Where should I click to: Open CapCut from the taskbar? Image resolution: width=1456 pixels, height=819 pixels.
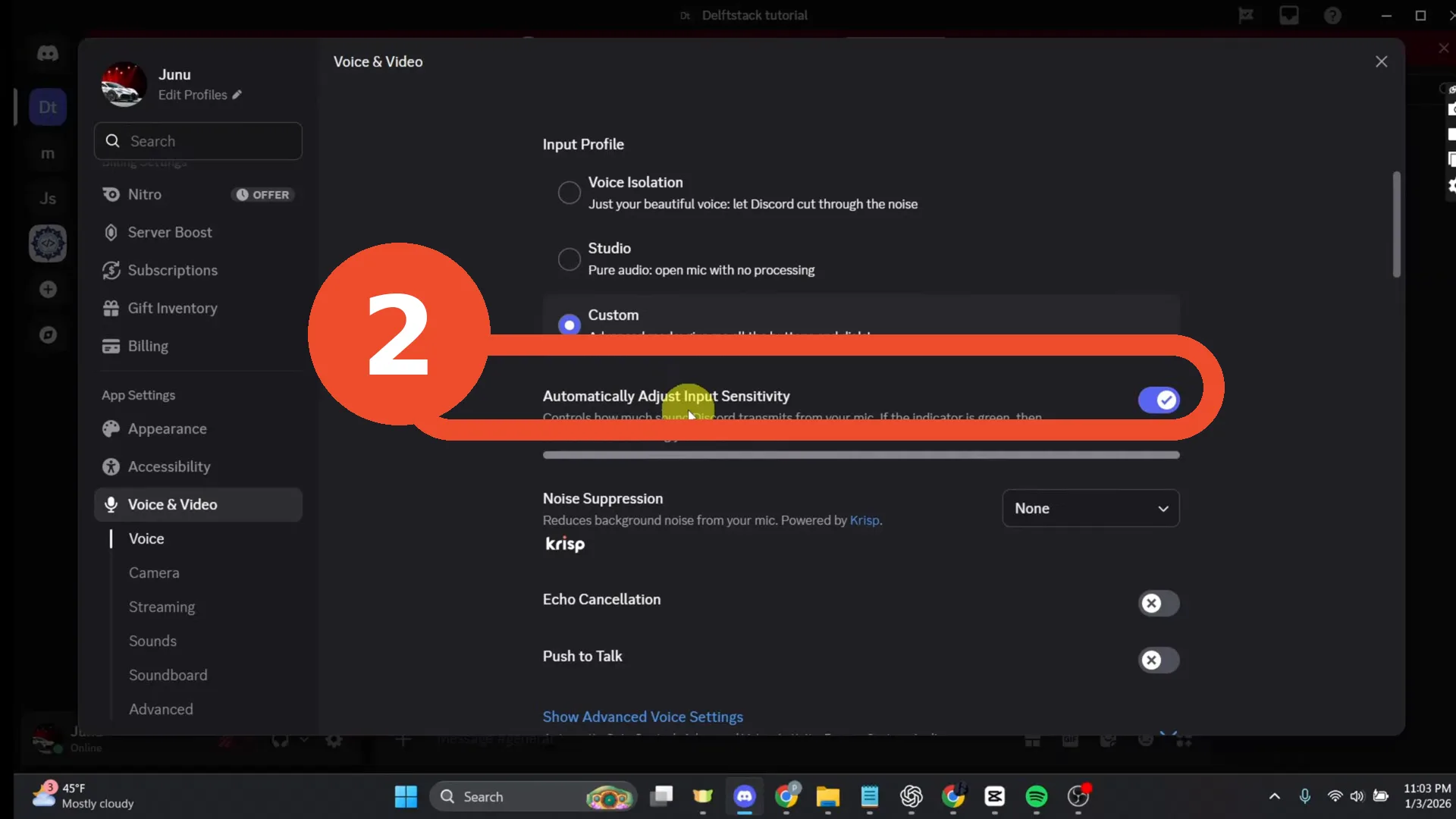tap(994, 796)
